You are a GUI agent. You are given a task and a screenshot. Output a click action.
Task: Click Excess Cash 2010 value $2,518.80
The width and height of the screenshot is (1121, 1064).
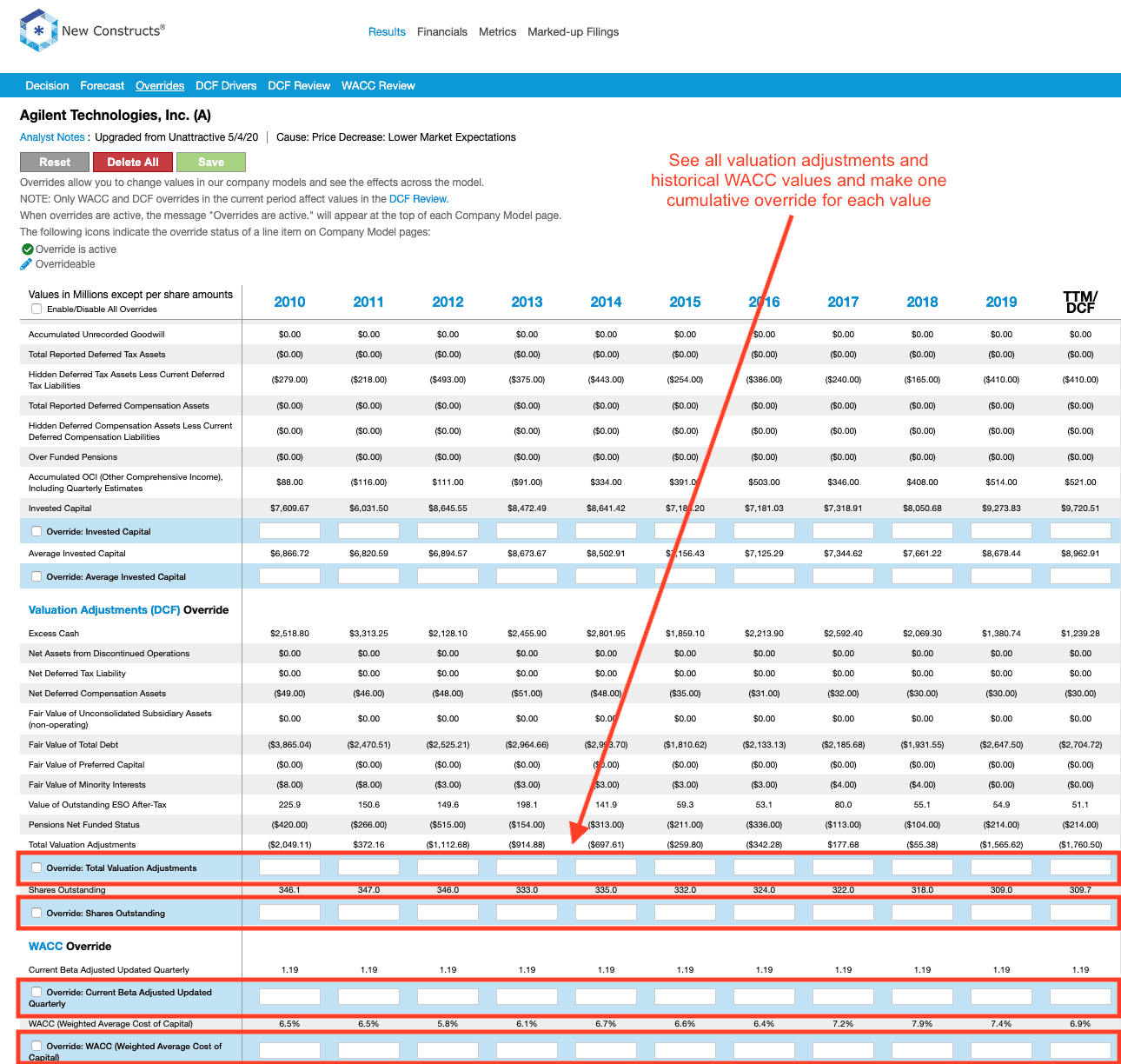point(289,634)
